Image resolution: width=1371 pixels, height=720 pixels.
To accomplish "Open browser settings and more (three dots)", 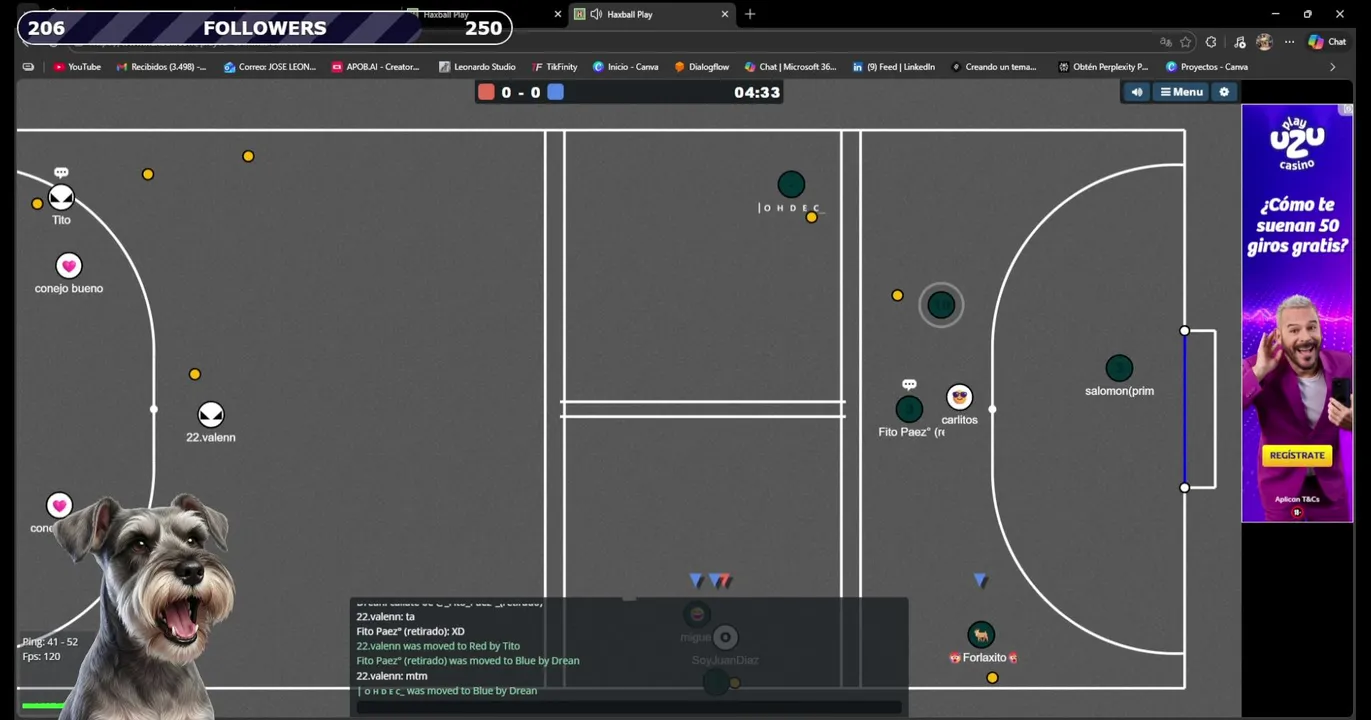I will (1289, 42).
